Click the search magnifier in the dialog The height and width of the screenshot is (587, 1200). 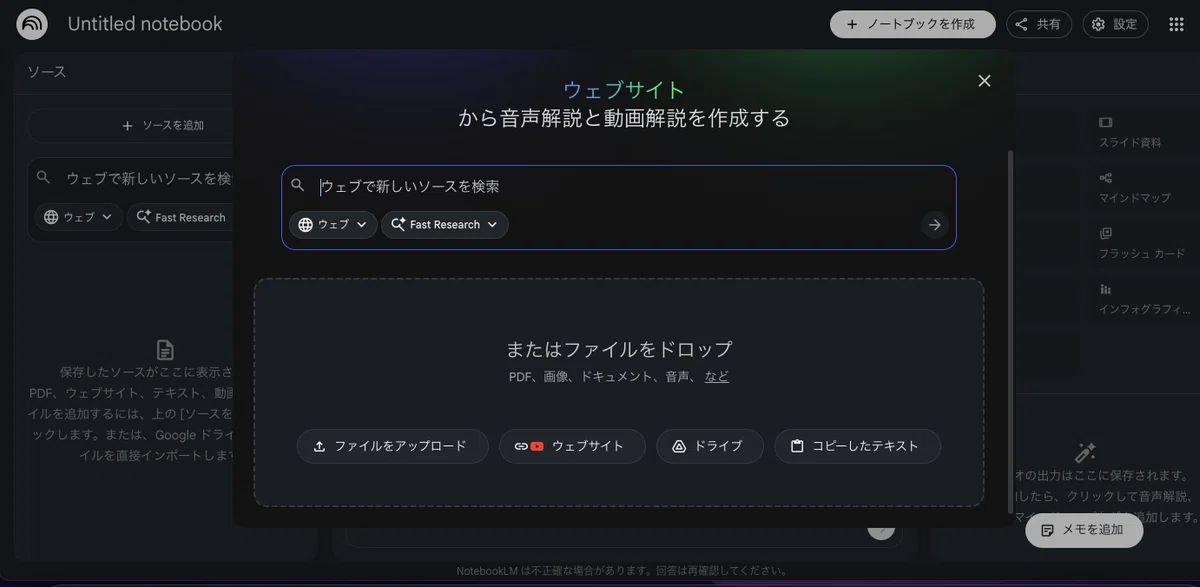click(x=298, y=185)
